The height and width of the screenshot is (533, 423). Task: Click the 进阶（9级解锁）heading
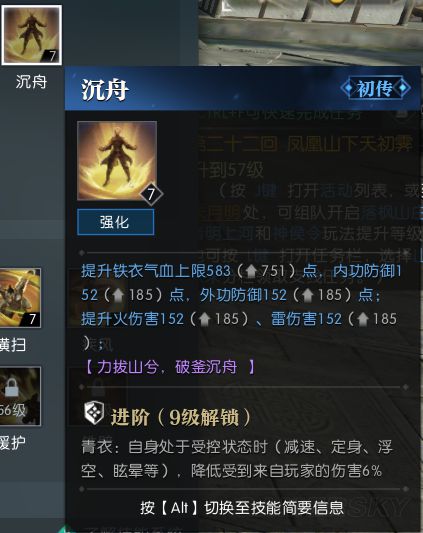tap(181, 417)
